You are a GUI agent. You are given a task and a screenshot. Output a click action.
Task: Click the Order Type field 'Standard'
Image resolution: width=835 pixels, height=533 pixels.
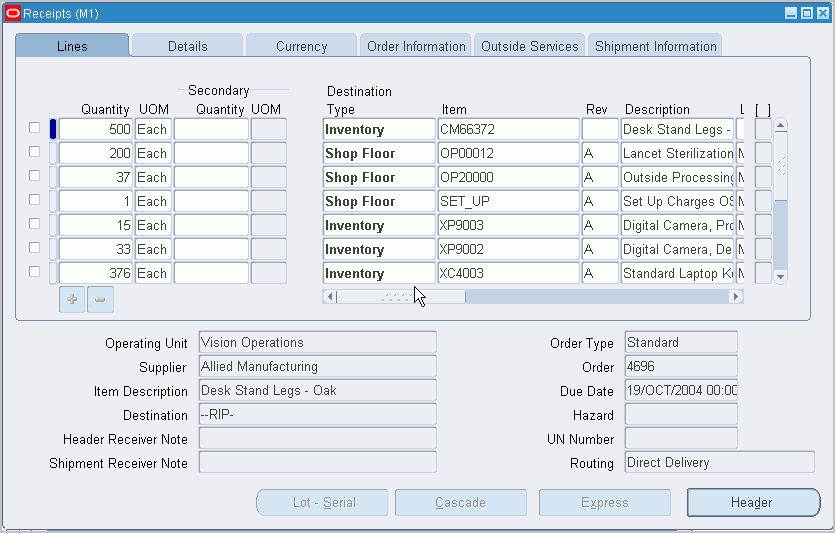(x=681, y=342)
